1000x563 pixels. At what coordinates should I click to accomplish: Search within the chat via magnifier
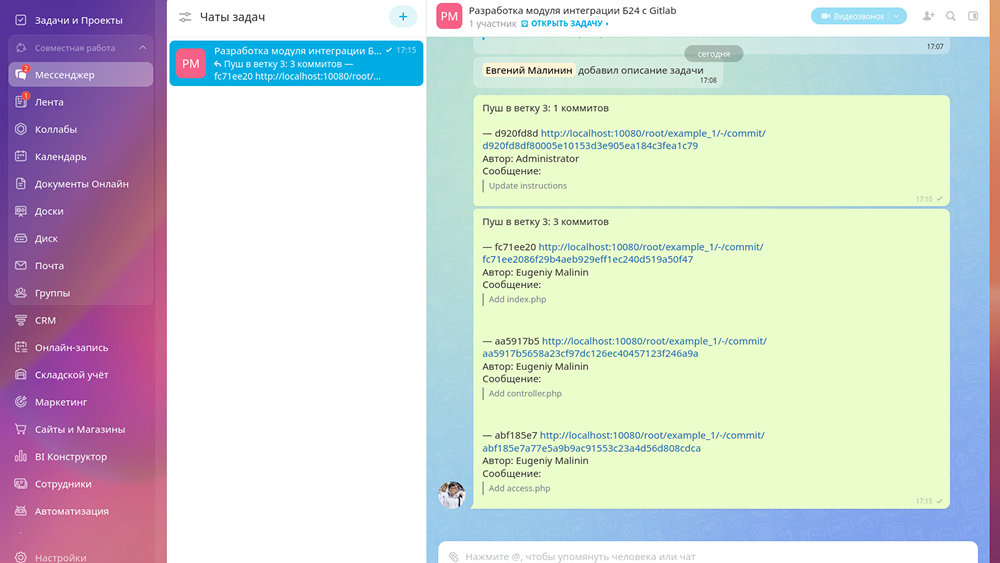tap(951, 16)
